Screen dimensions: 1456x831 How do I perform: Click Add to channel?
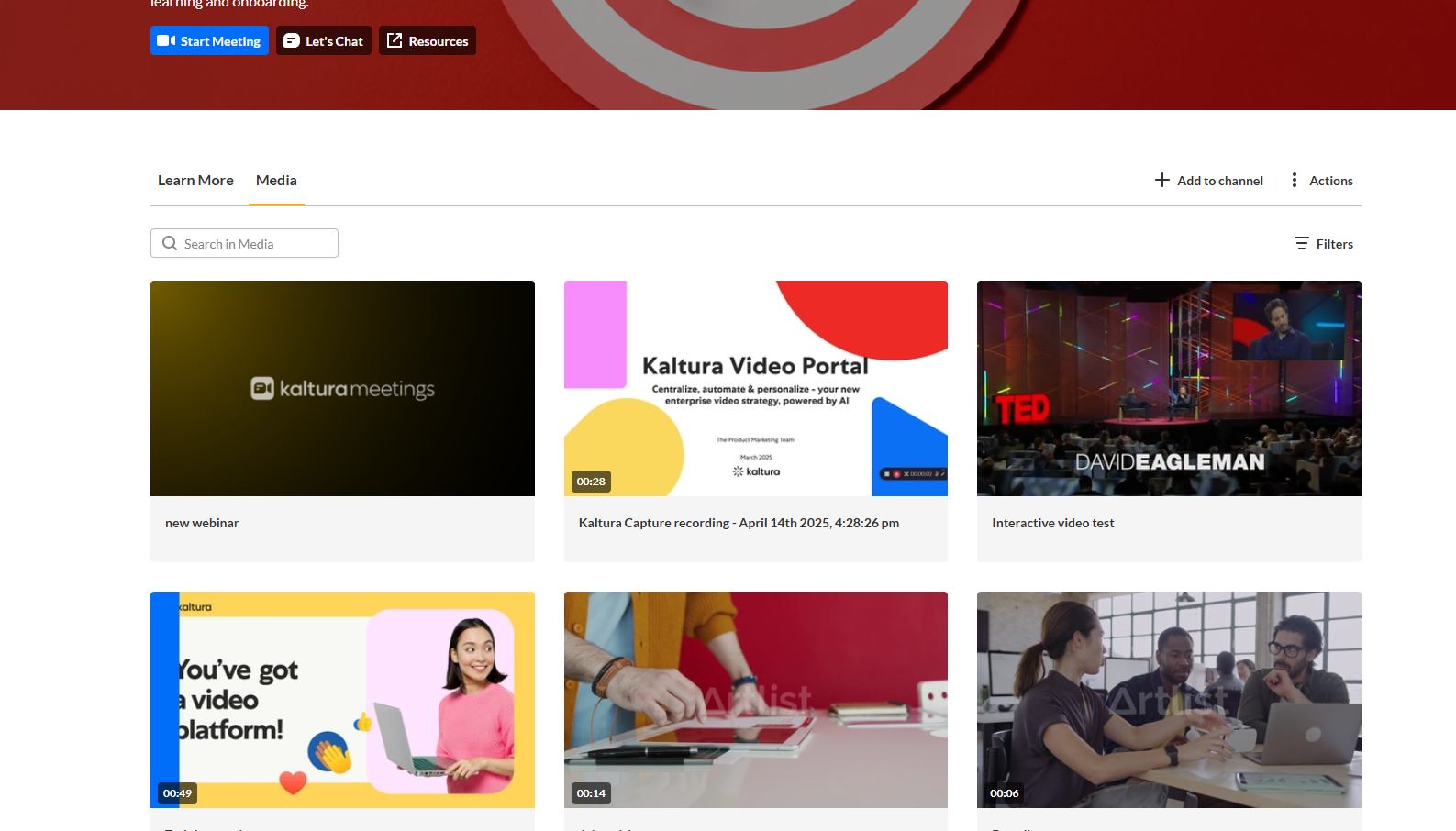1208,181
